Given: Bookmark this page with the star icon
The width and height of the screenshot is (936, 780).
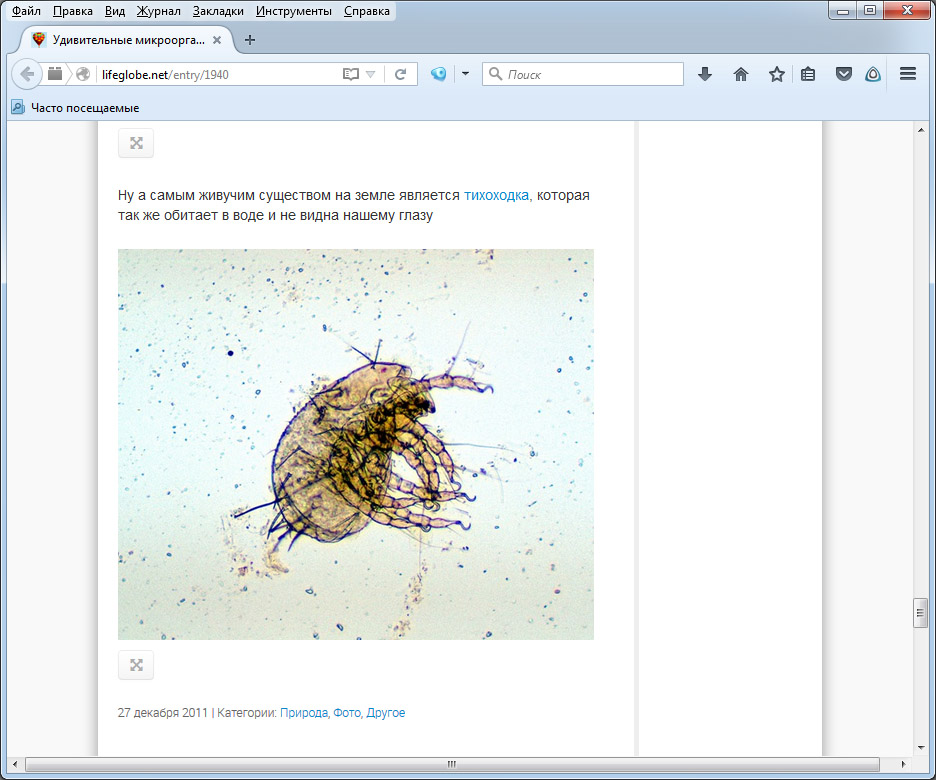Looking at the screenshot, I should click(776, 74).
